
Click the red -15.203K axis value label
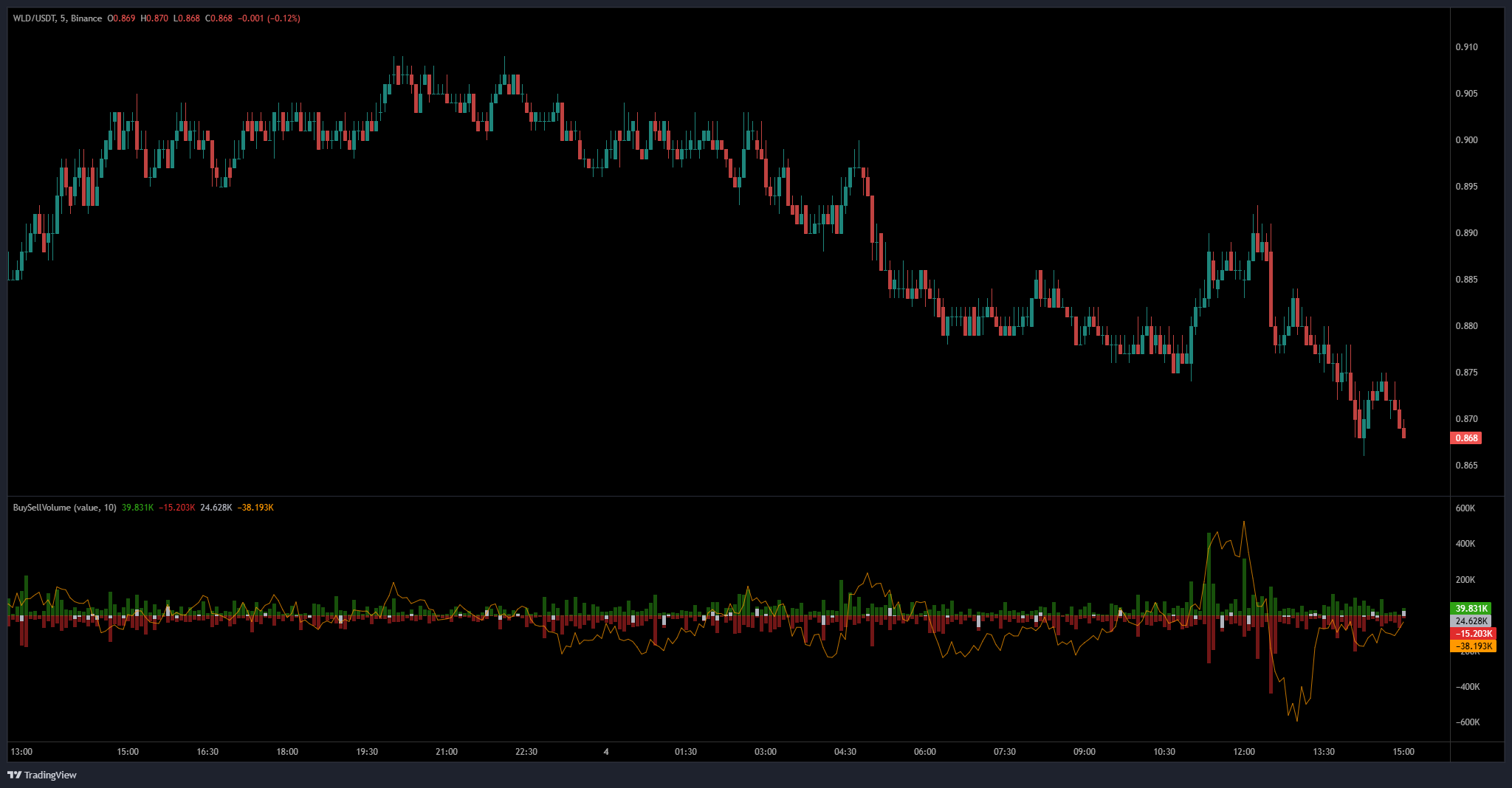[1474, 634]
